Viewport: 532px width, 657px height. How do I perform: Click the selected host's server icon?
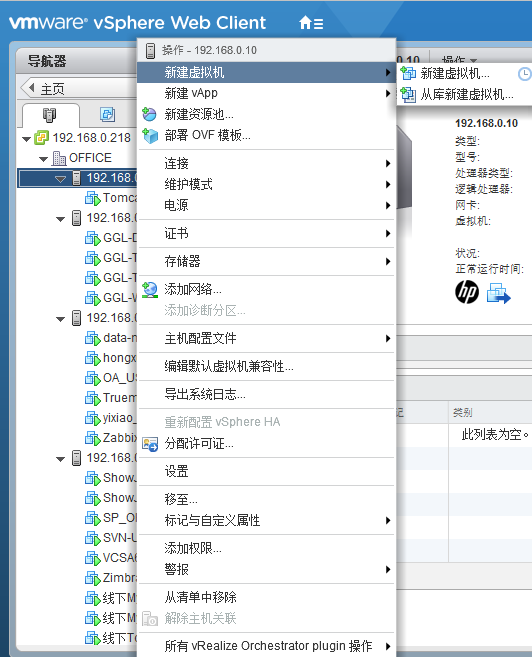point(76,178)
